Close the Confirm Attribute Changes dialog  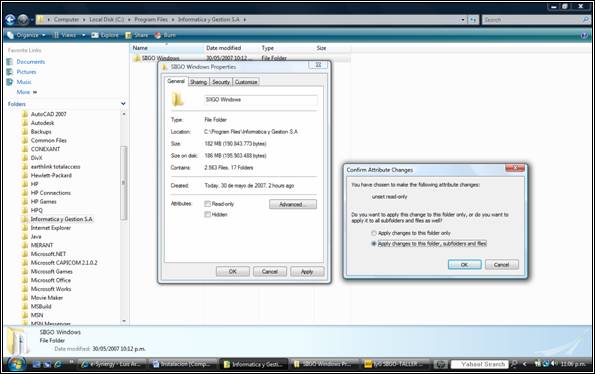pyautogui.click(x=515, y=168)
